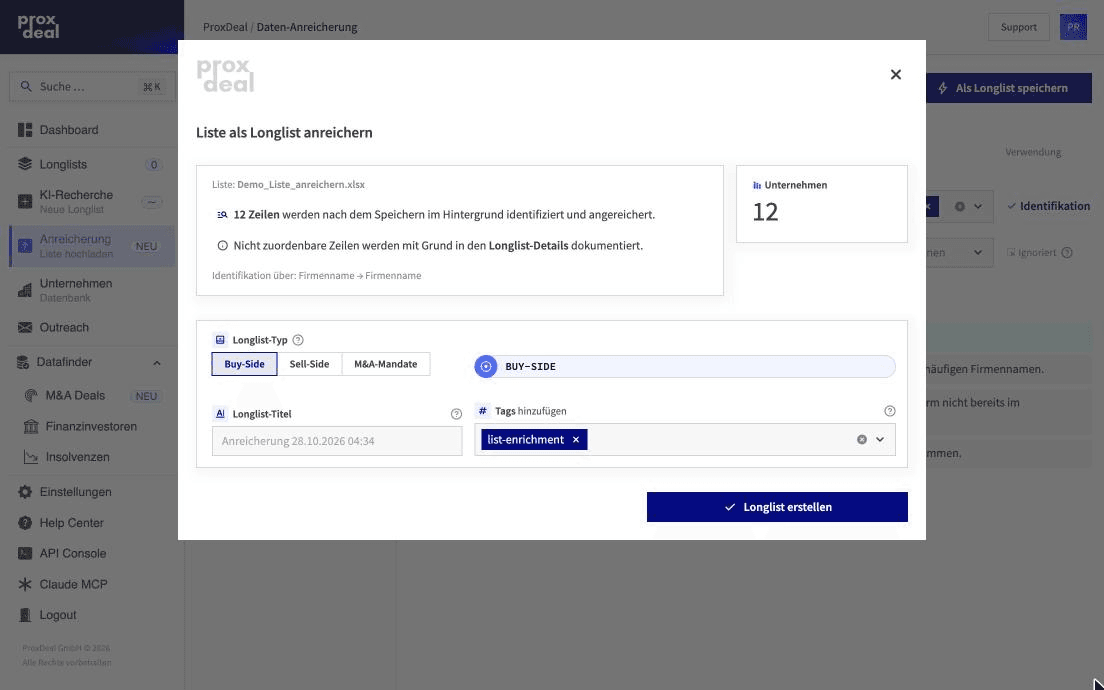Screen dimensions: 1104x690
Task: Click the help icon beside Tags hinzufügen
Action: 890,411
